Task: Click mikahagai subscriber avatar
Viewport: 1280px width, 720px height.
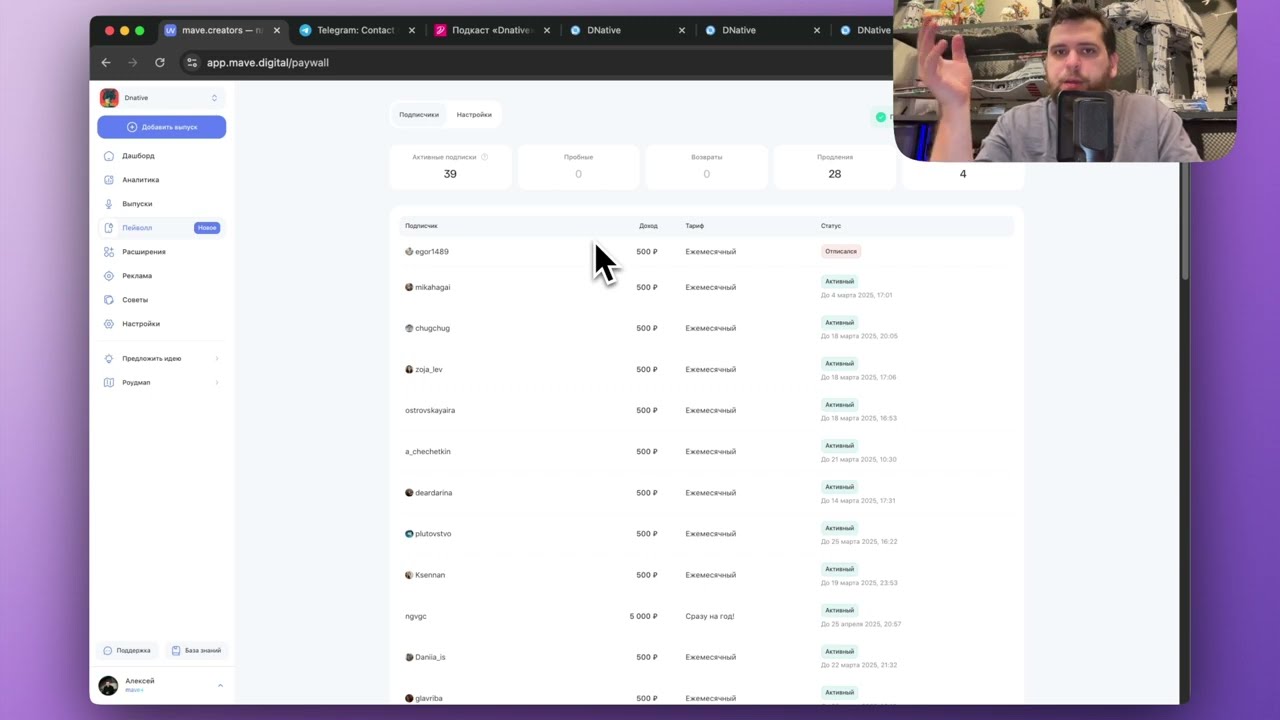Action: (409, 287)
